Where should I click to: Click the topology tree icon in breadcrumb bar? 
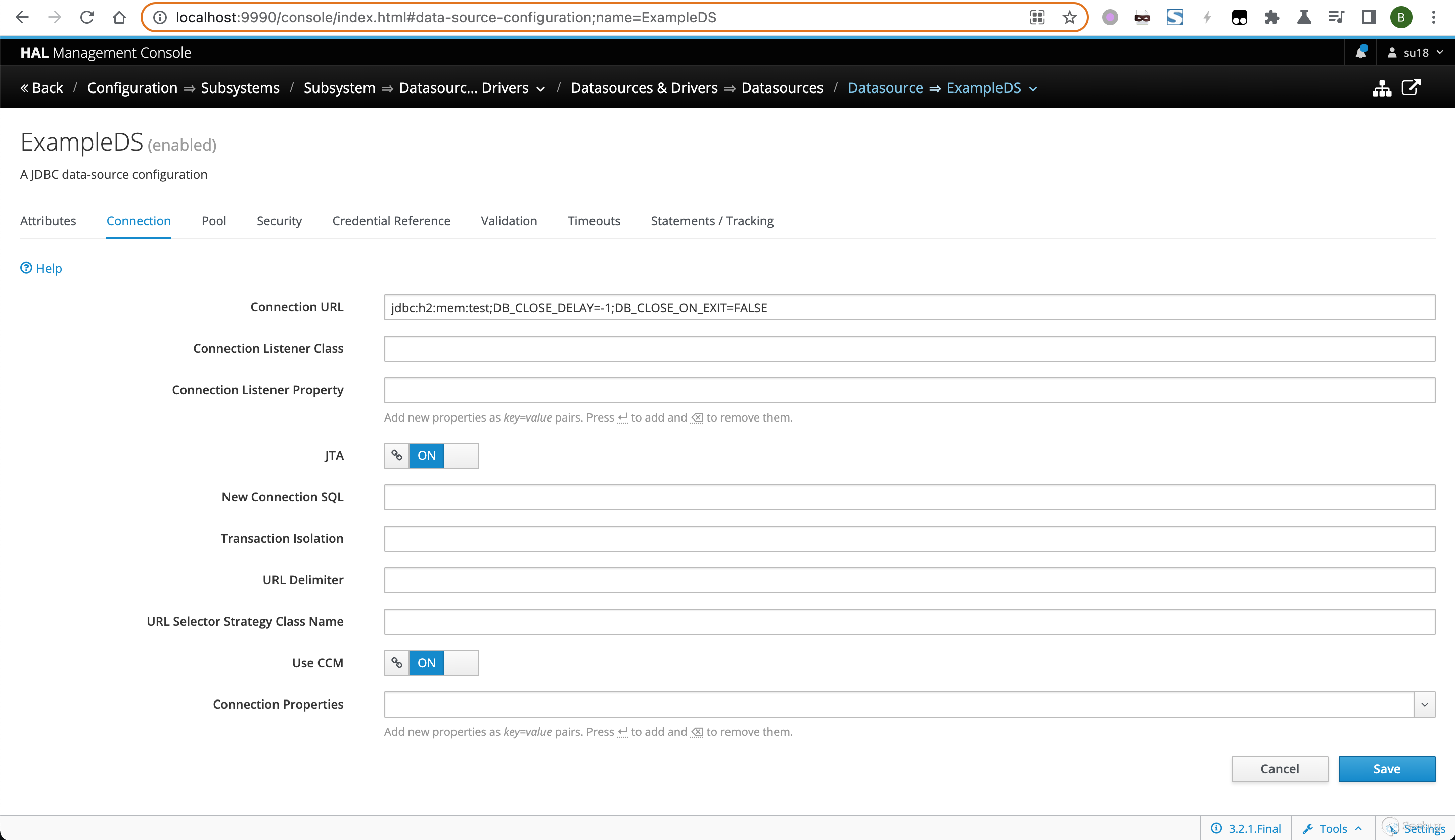point(1381,88)
